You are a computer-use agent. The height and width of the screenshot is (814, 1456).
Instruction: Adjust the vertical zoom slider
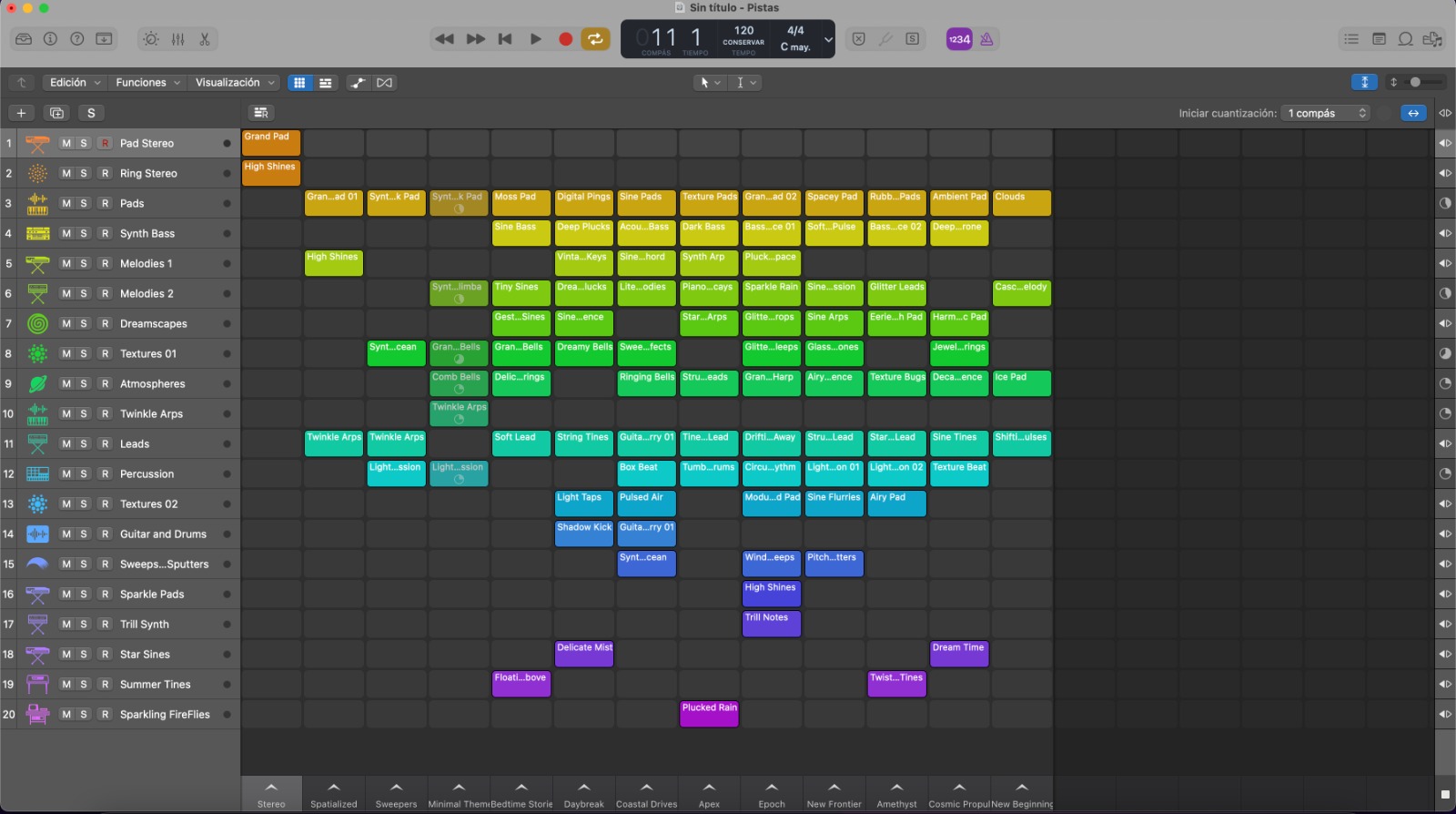click(x=1416, y=83)
